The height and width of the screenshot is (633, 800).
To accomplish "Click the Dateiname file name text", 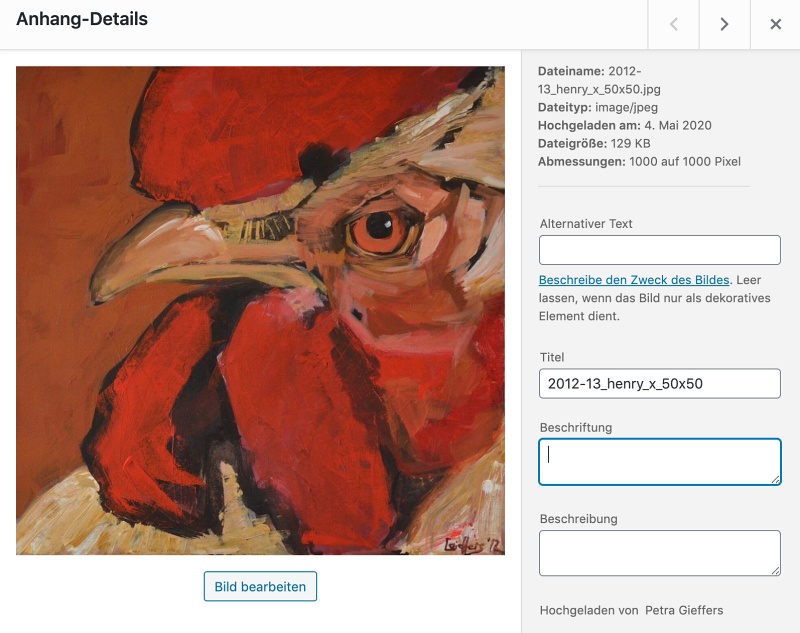I will click(590, 80).
